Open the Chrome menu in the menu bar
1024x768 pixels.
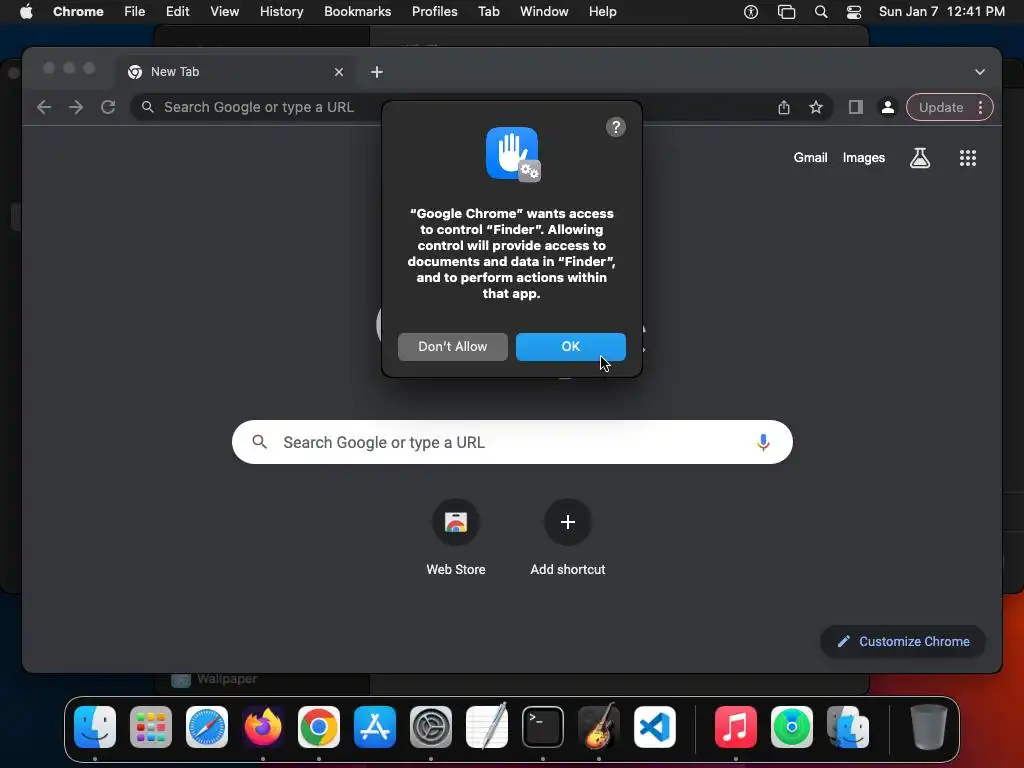tap(78, 11)
